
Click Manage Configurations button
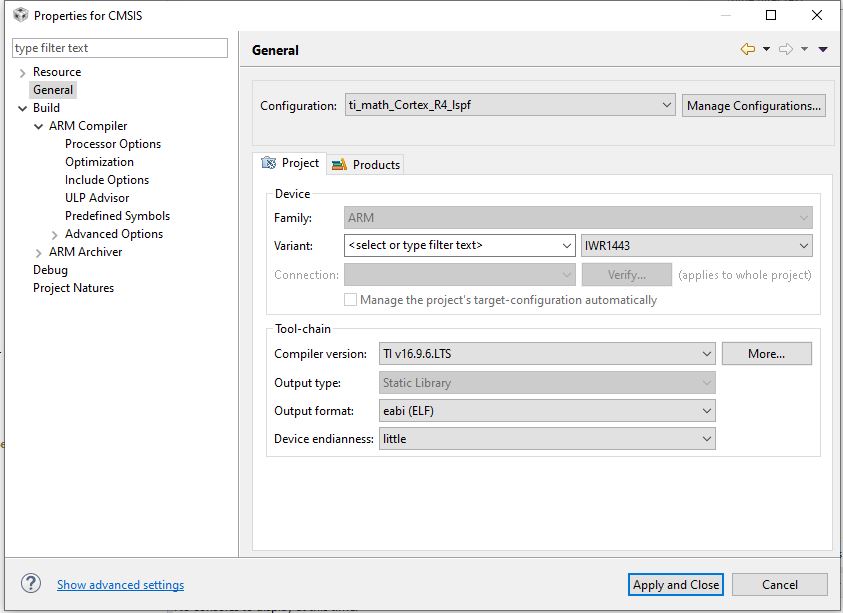(754, 105)
